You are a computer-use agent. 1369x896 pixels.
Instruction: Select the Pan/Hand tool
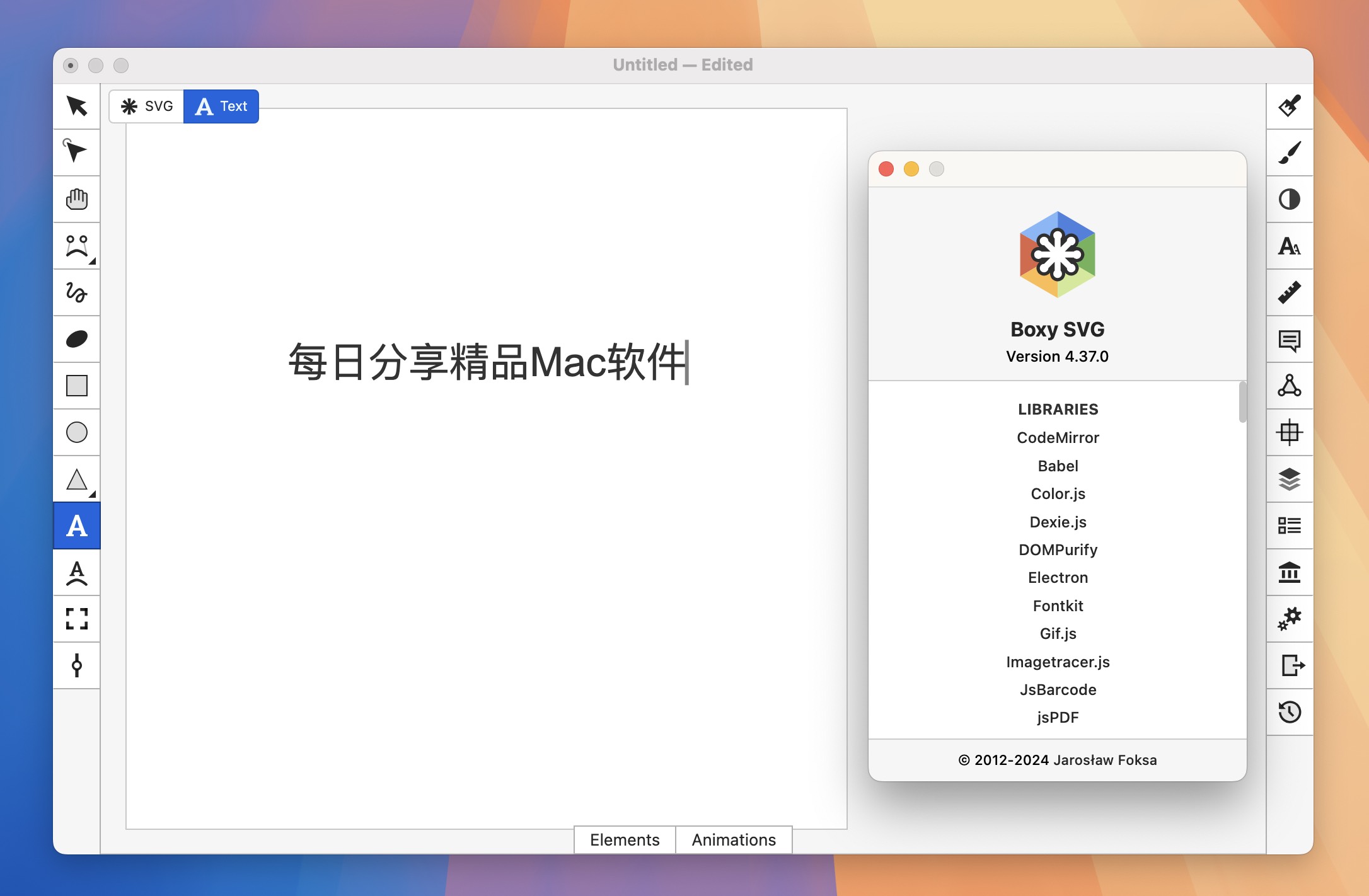(77, 198)
